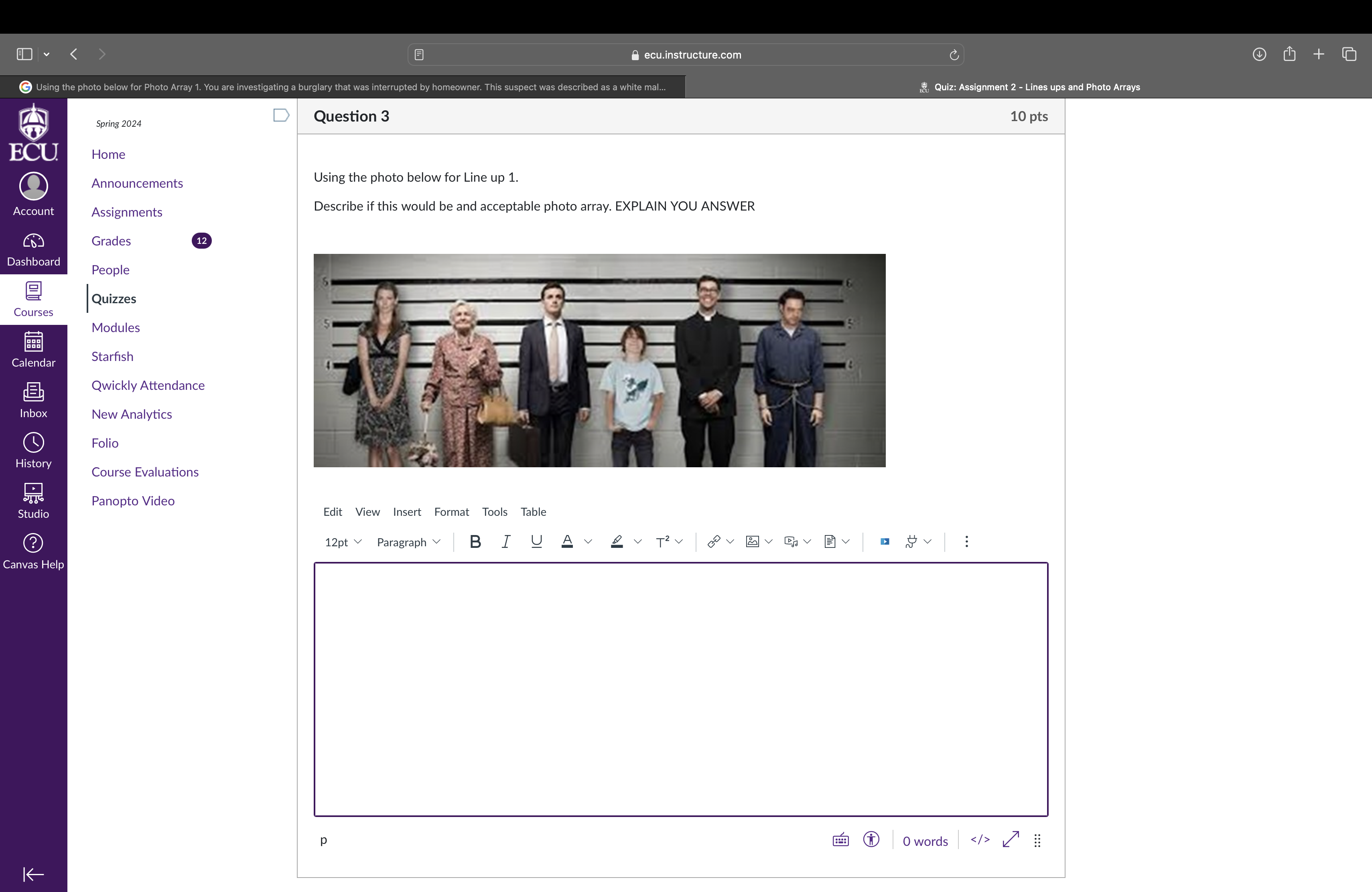This screenshot has height=892, width=1372.
Task: Click the superscript icon in the toolbar
Action: [x=664, y=541]
